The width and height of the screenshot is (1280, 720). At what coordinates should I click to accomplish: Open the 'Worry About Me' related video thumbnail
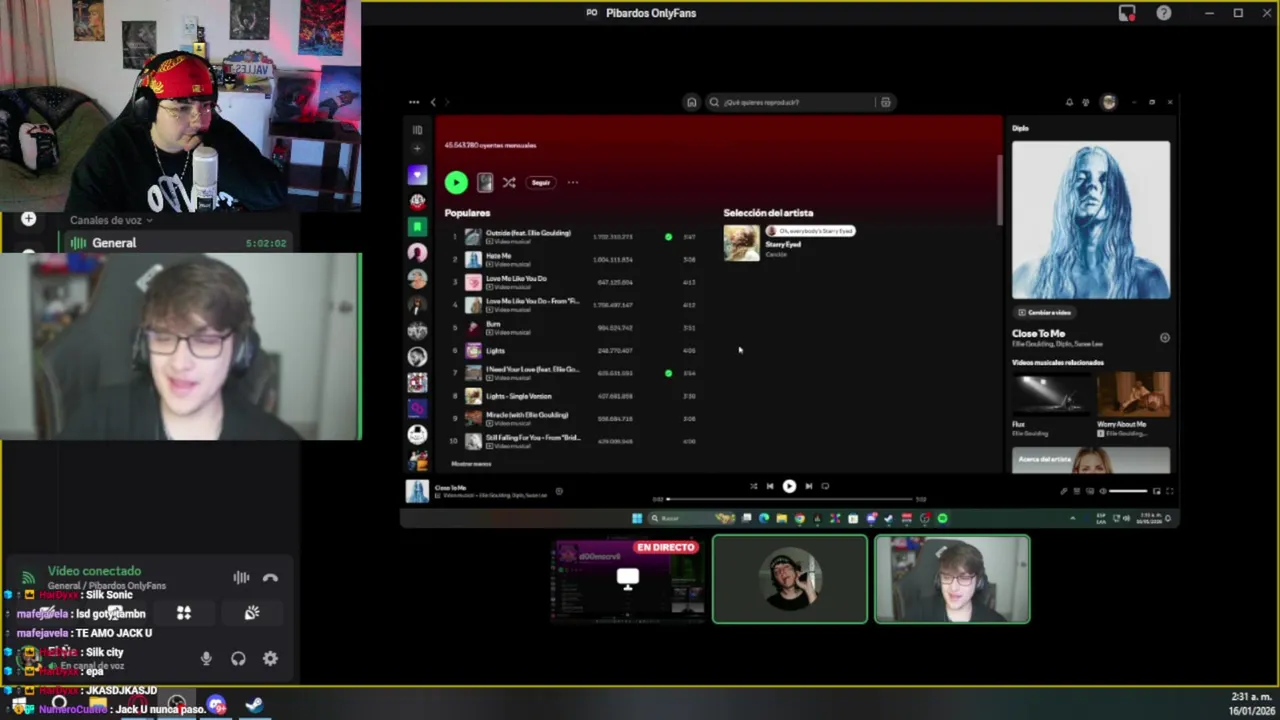1133,394
